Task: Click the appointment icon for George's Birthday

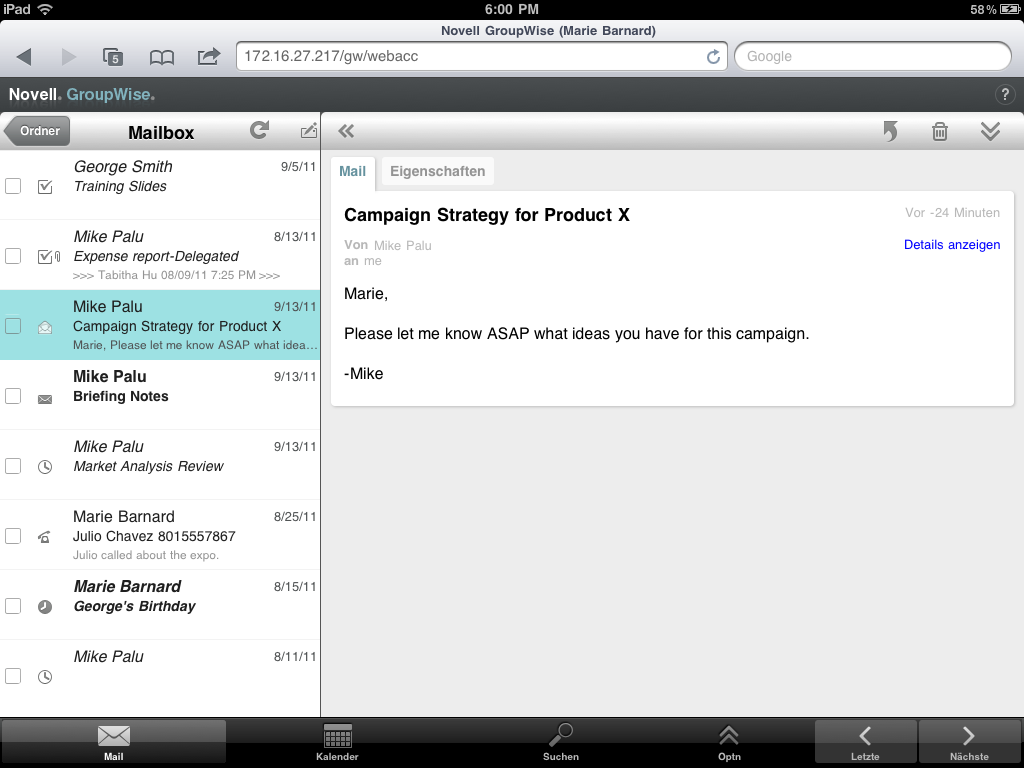Action: point(45,607)
